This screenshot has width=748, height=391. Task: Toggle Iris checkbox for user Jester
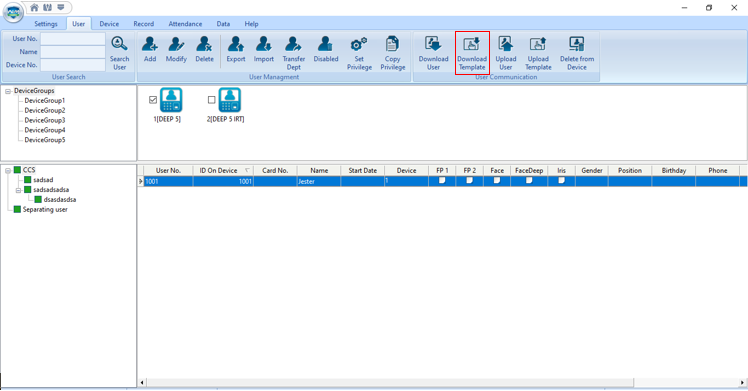pos(561,180)
